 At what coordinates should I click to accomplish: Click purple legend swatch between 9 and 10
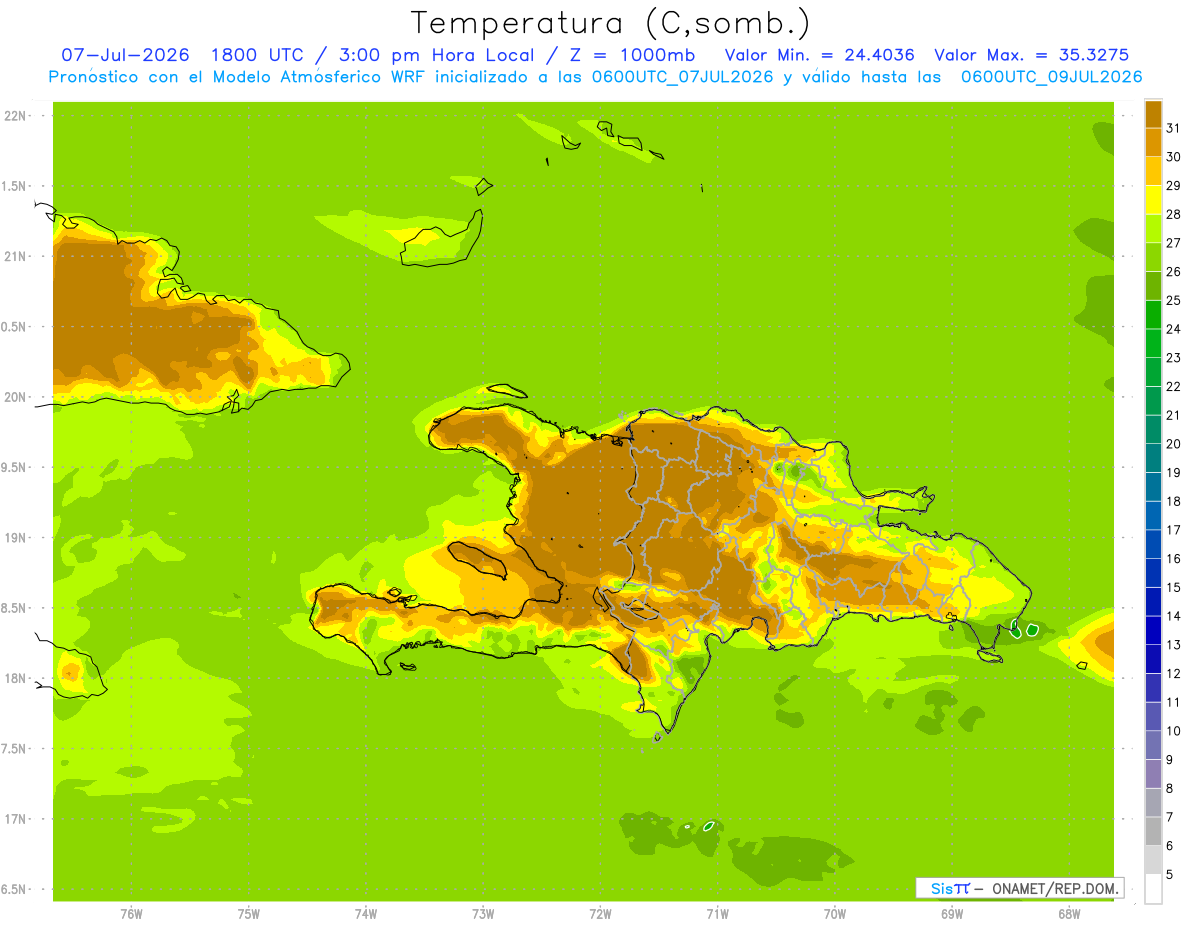click(x=1153, y=745)
